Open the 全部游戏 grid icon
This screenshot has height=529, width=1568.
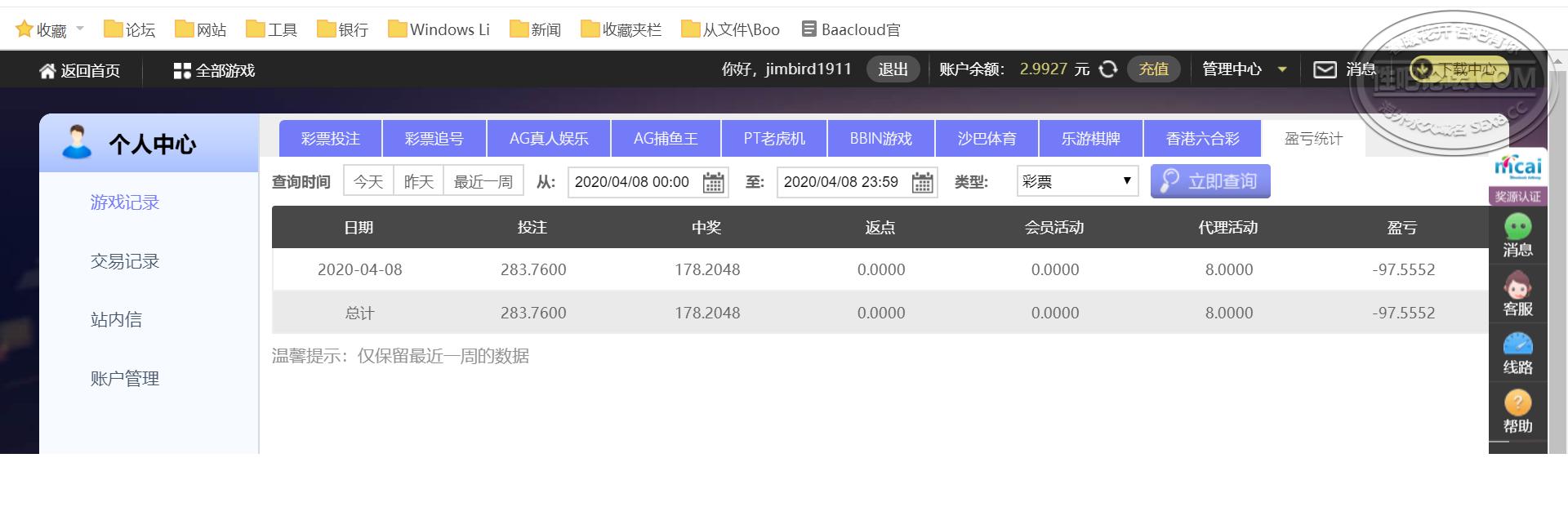click(x=182, y=71)
